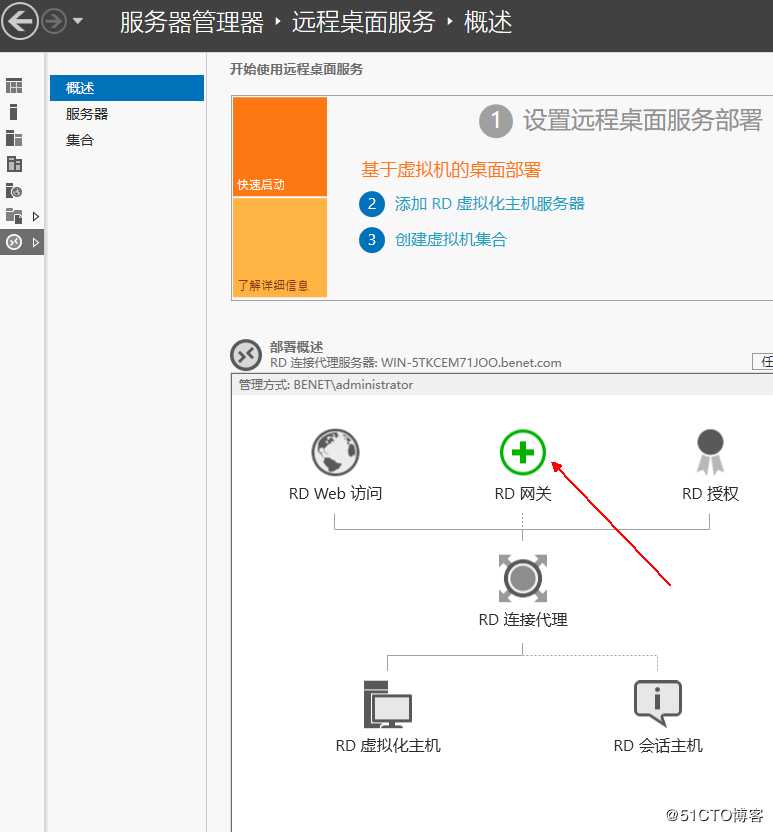Click the step 2 numbered circle
The width and height of the screenshot is (773, 832).
click(x=372, y=204)
